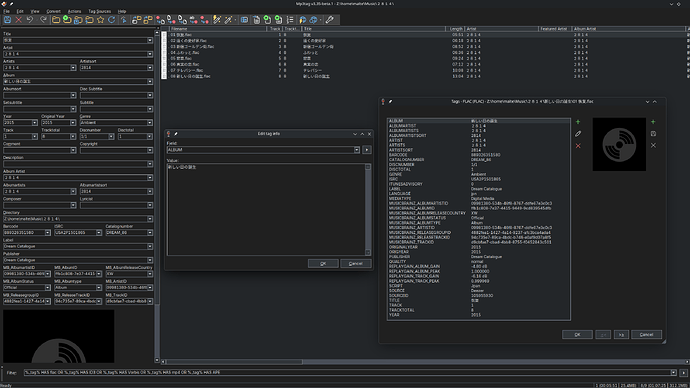The image size is (690, 388).
Task: Click the file list horizontal scrollbar thumb
Action: (234, 362)
